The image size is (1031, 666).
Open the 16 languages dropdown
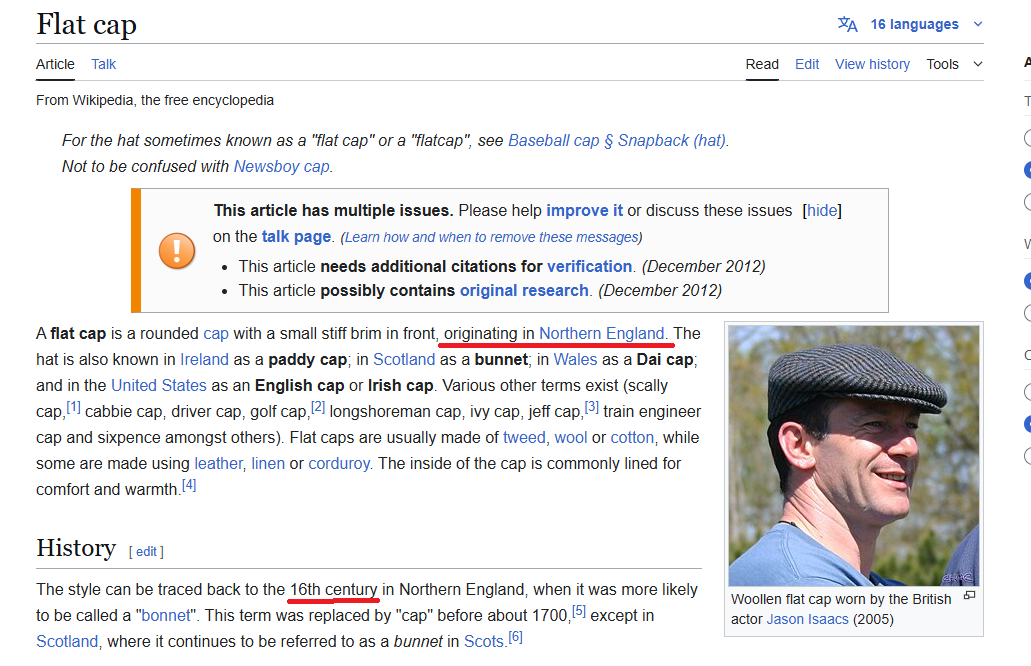(x=926, y=24)
